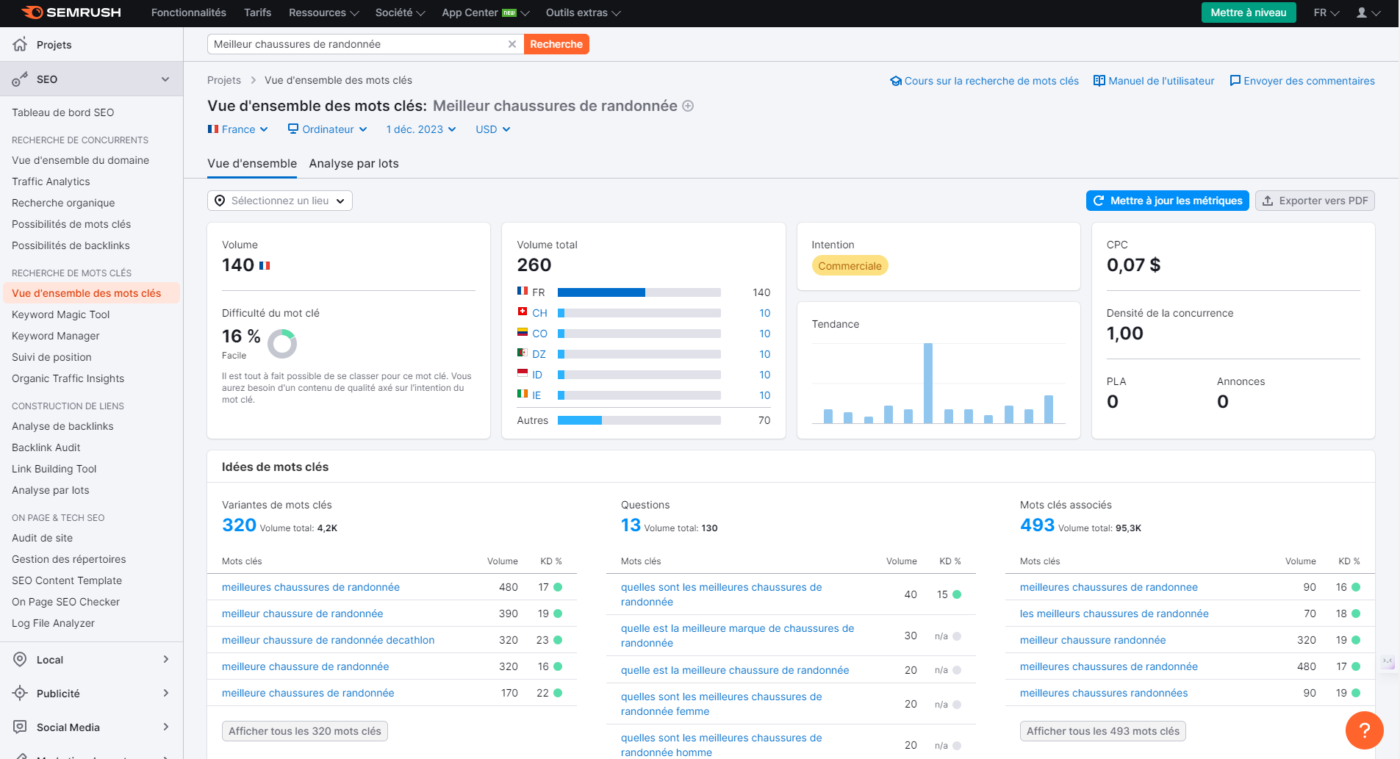Viewport: 1400px width, 759px height.
Task: Click the FR volume bar
Action: coord(639,292)
